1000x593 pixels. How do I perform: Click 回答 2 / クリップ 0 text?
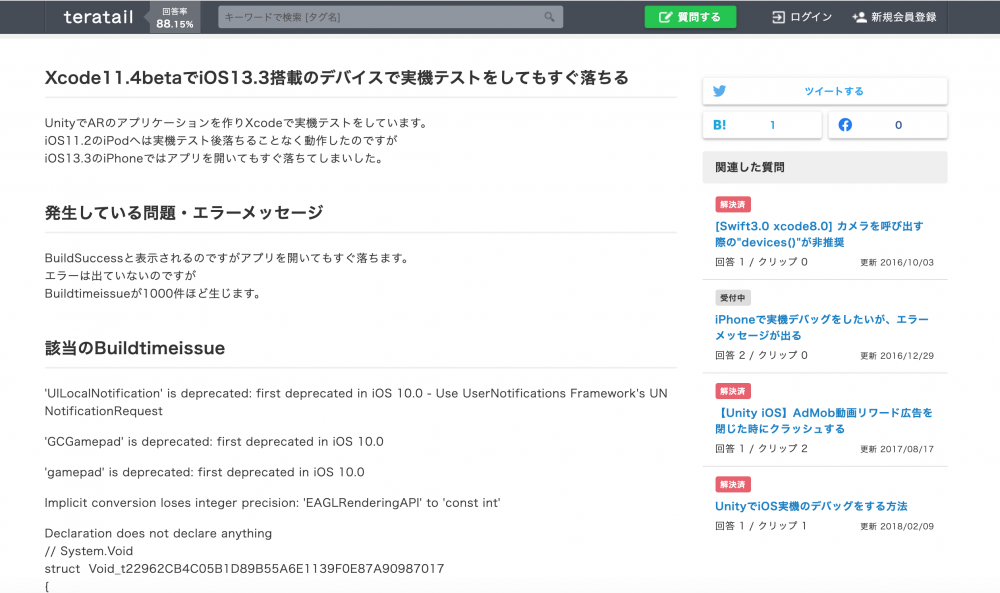pyautogui.click(x=761, y=355)
